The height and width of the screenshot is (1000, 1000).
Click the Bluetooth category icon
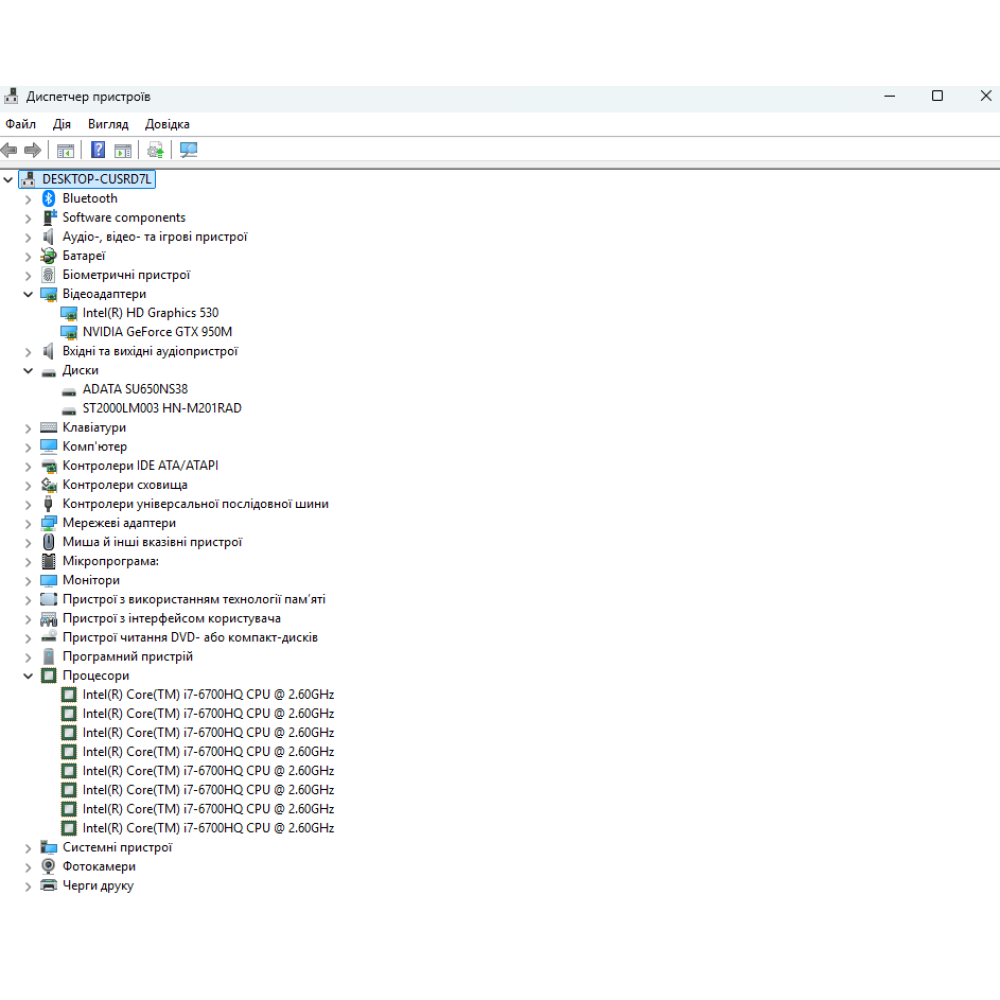pyautogui.click(x=48, y=198)
